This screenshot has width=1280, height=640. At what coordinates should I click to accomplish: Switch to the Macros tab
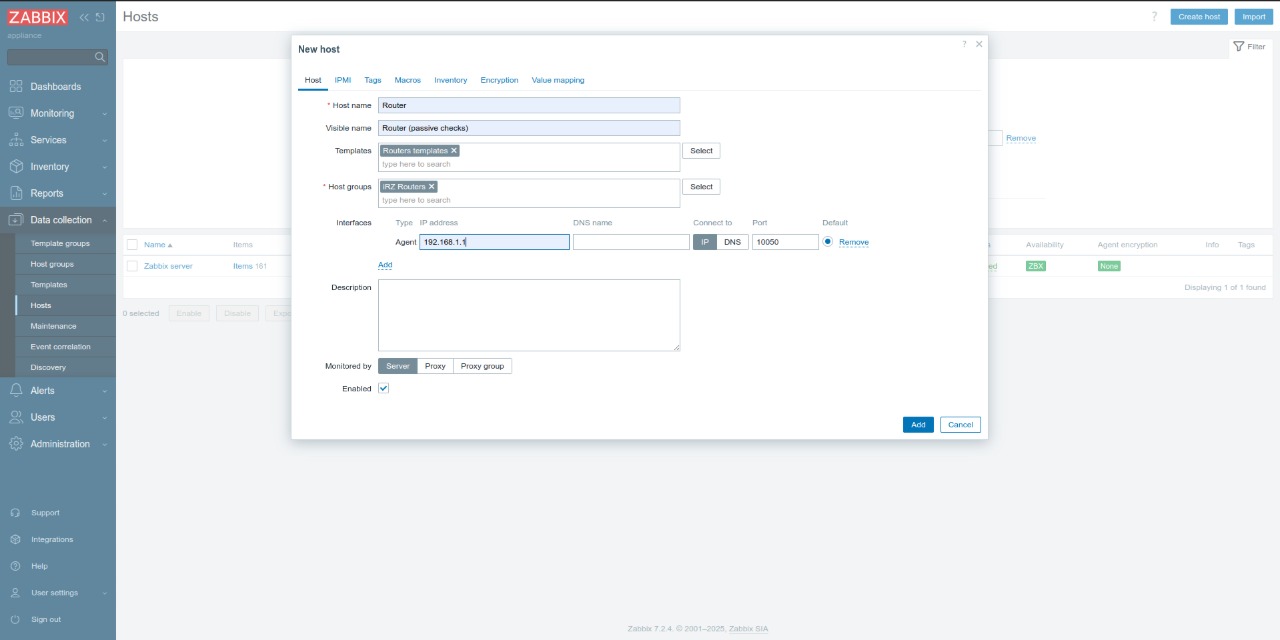pos(407,80)
